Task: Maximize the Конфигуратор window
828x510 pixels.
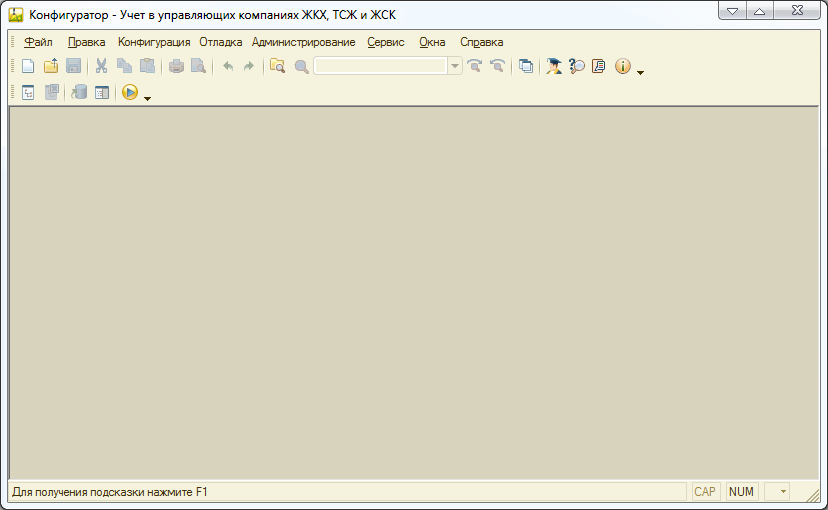Action: click(760, 11)
